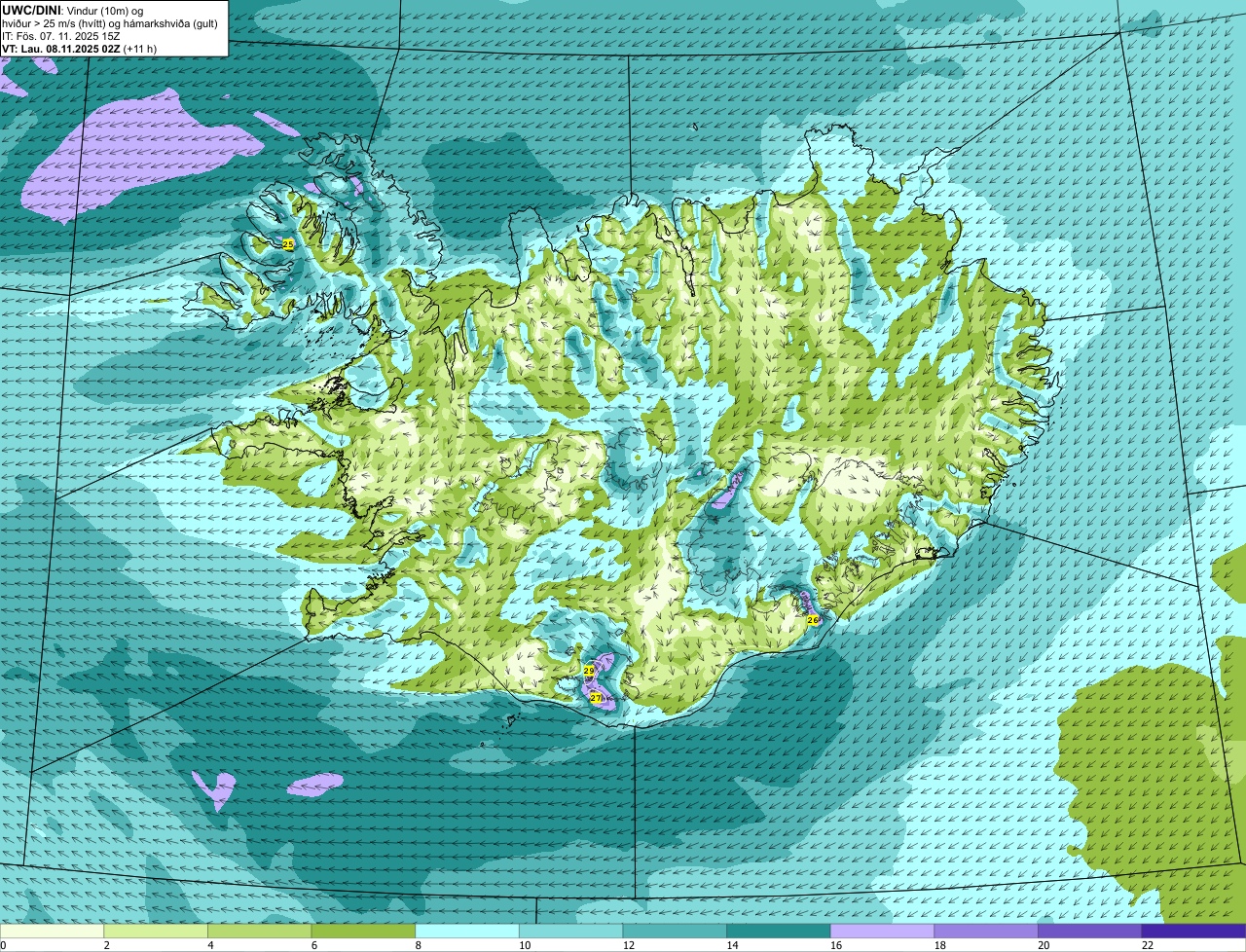Click the legend scale number 16
This screenshot has width=1246, height=952.
pos(836,945)
